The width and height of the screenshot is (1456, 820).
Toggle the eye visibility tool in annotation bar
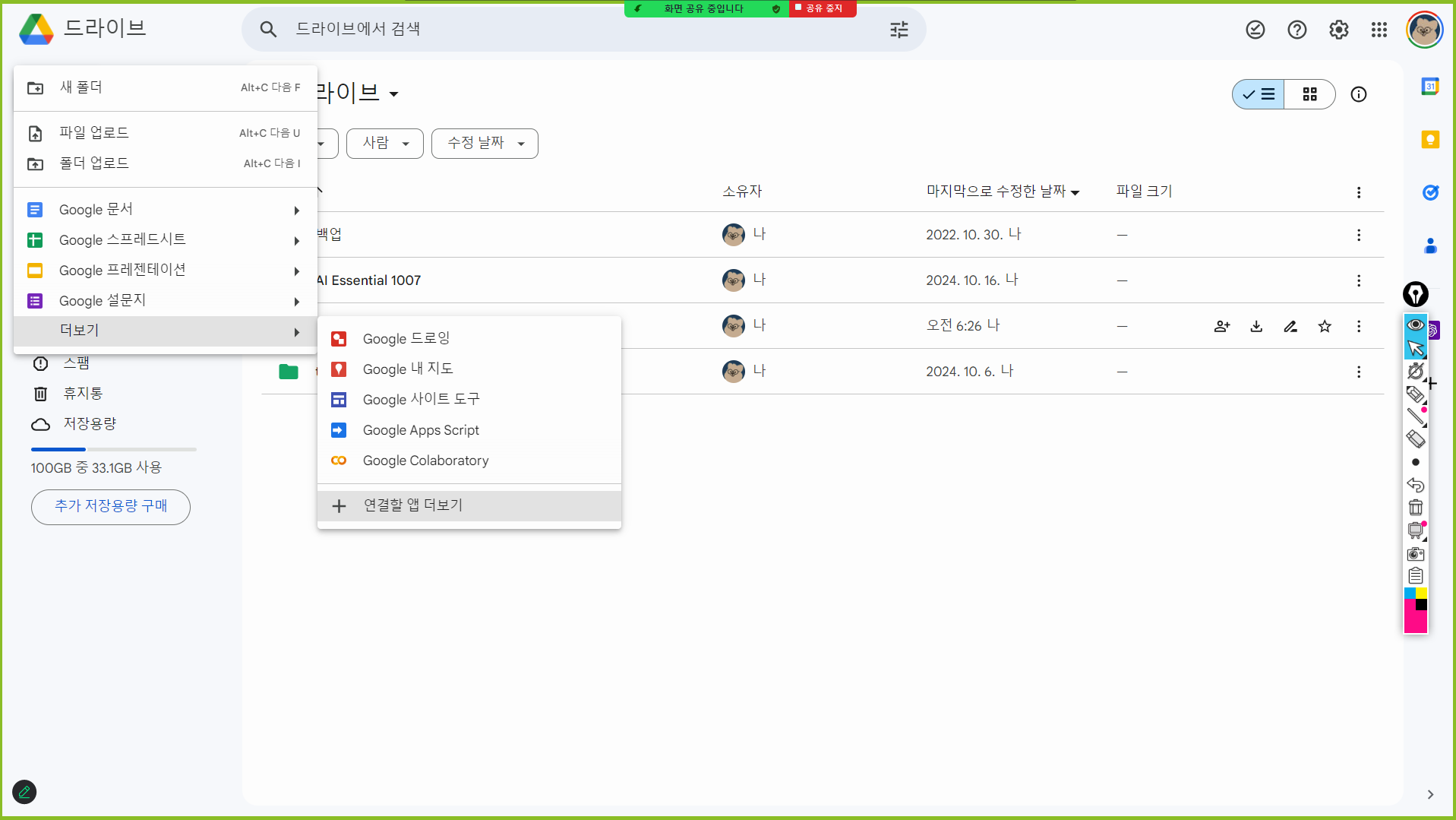(x=1415, y=325)
